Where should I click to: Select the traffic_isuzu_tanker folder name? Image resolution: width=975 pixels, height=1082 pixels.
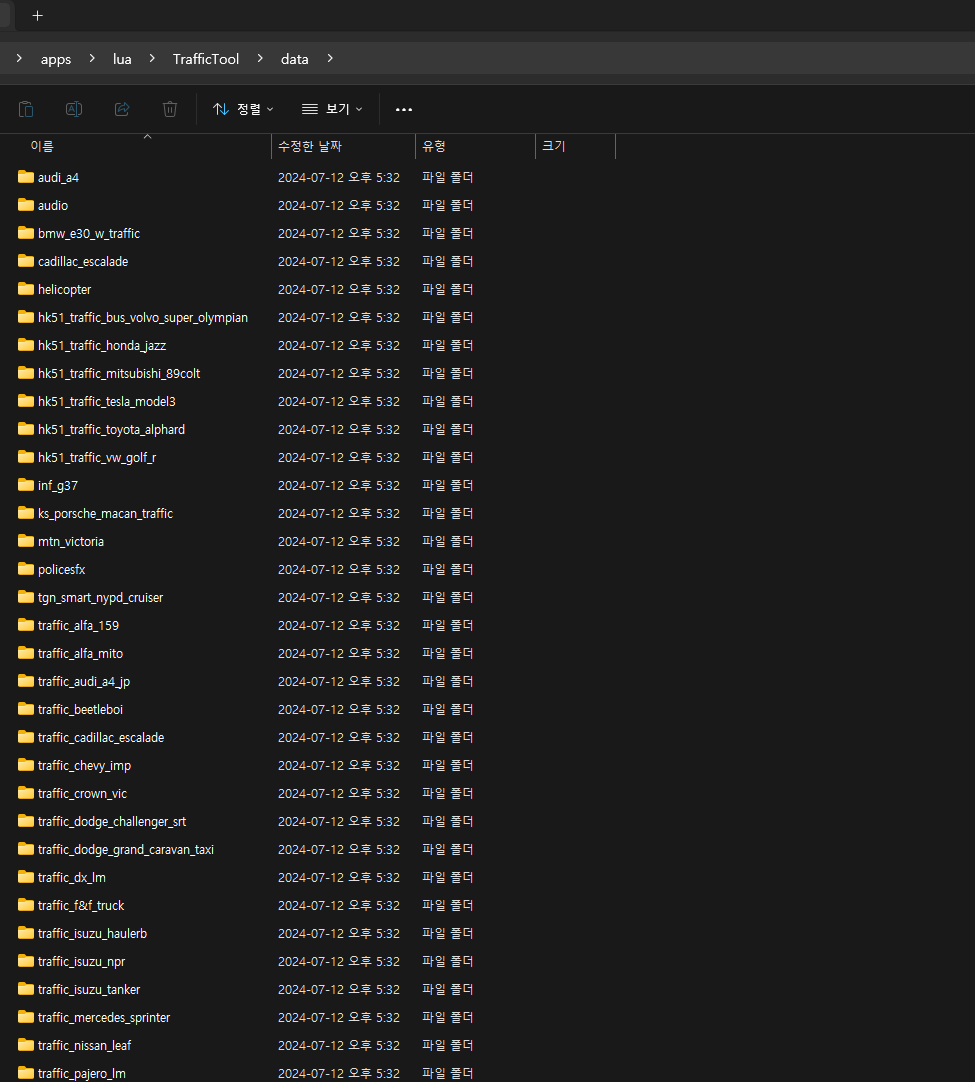click(89, 990)
